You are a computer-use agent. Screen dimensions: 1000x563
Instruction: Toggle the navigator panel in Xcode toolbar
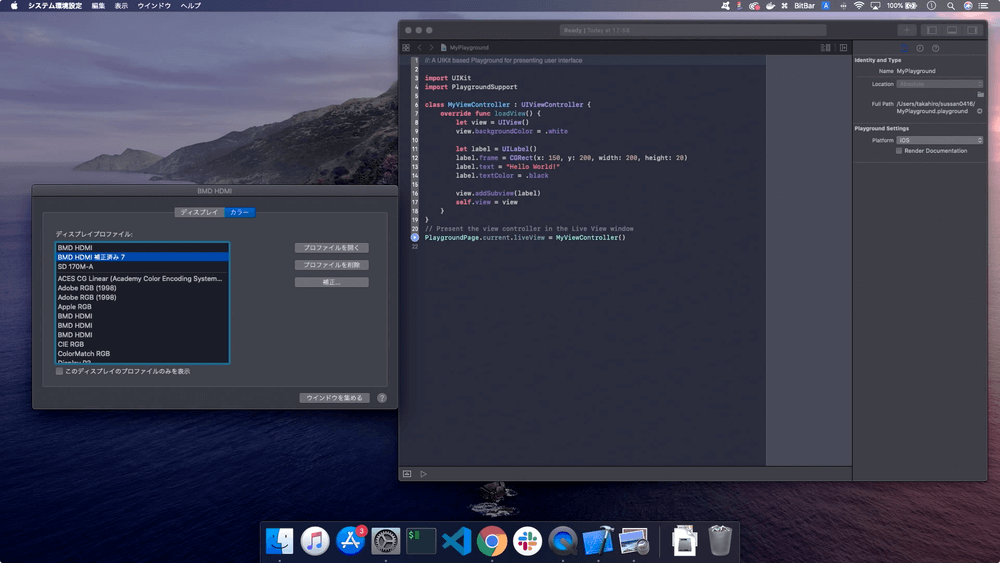pos(930,31)
